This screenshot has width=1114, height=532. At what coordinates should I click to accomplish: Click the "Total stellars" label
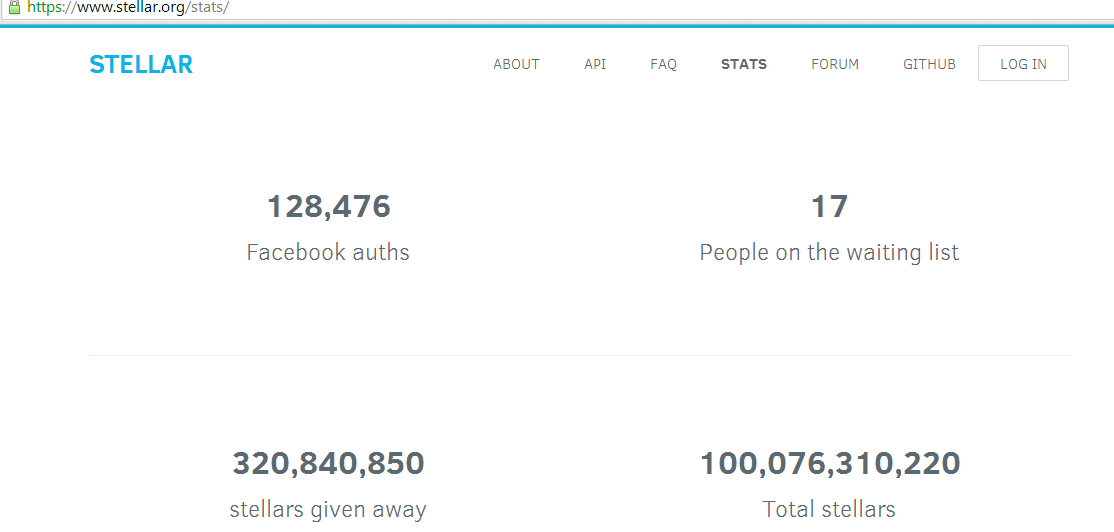pos(829,509)
